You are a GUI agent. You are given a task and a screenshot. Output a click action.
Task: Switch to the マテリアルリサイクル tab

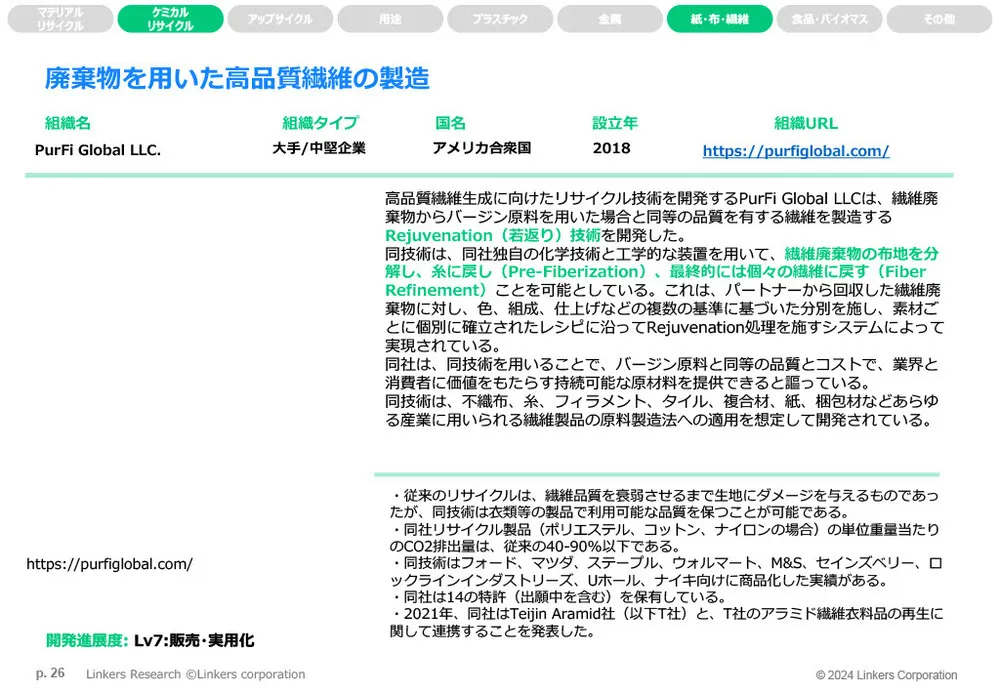(59, 18)
